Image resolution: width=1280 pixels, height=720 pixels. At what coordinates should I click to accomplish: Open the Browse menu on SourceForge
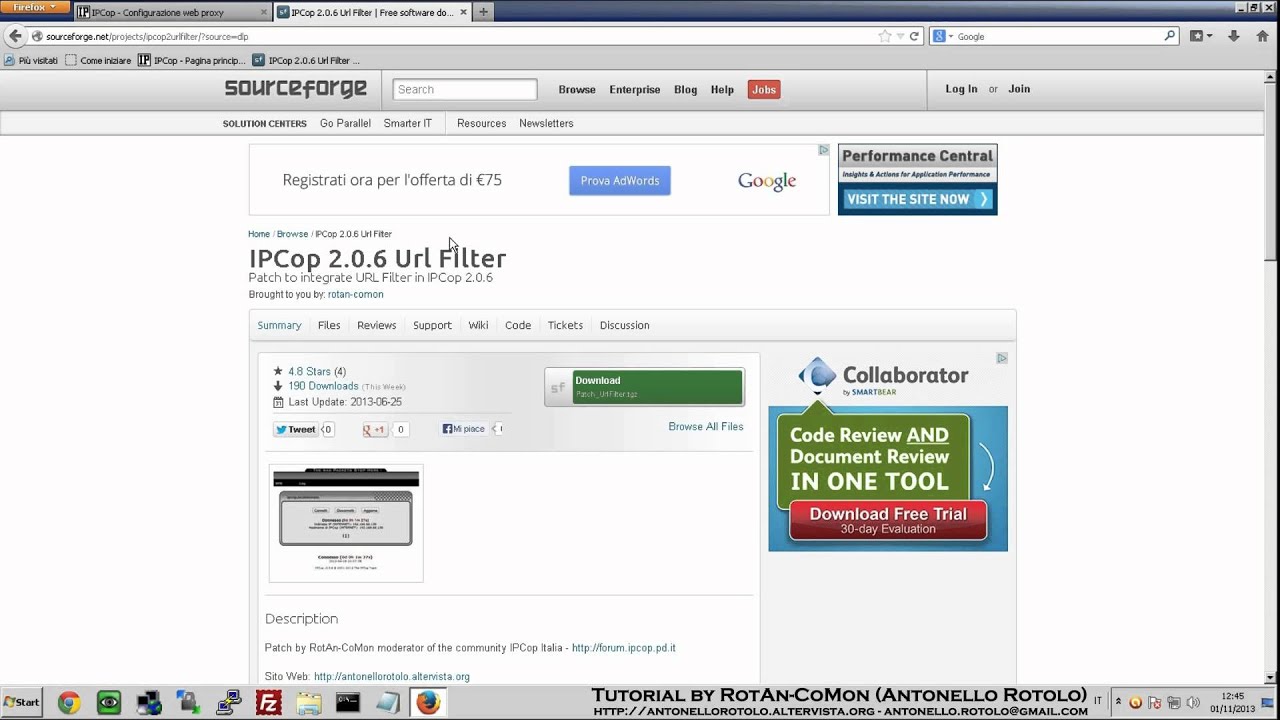click(577, 89)
